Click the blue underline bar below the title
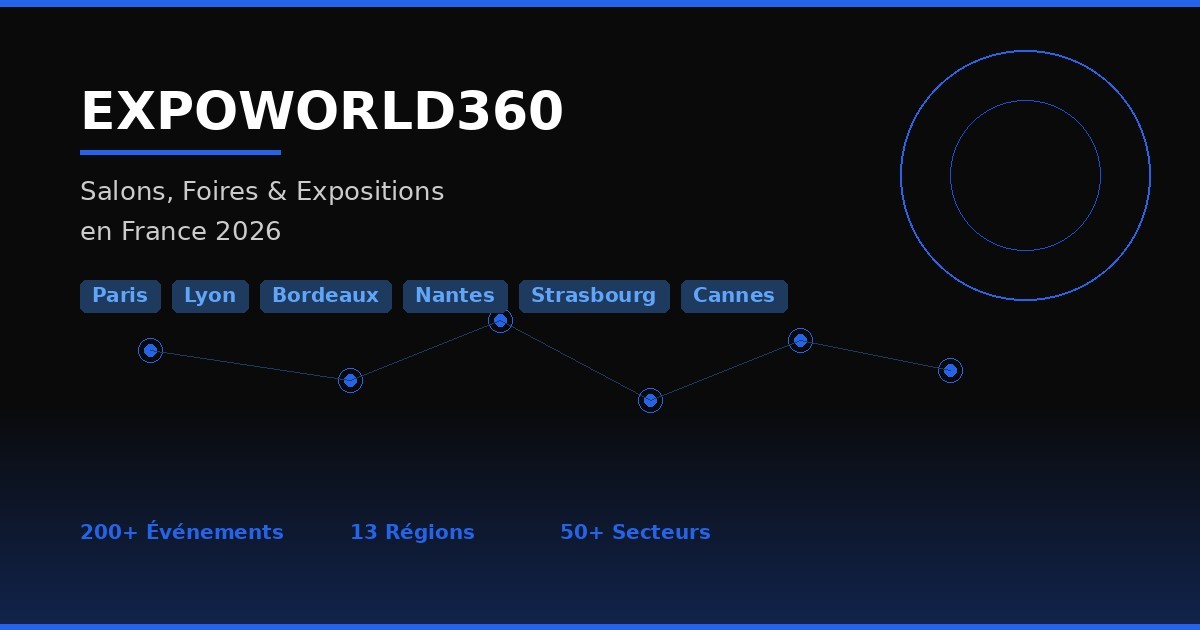 pos(180,152)
